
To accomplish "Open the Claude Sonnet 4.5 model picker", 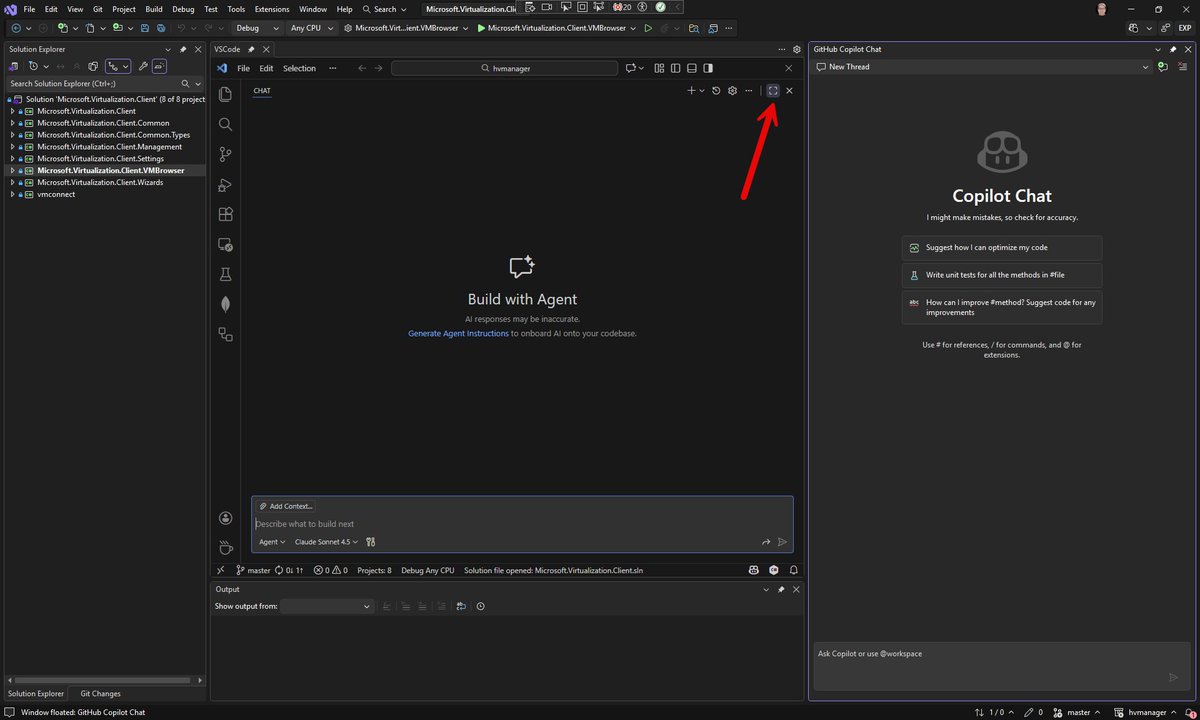I will pos(326,542).
